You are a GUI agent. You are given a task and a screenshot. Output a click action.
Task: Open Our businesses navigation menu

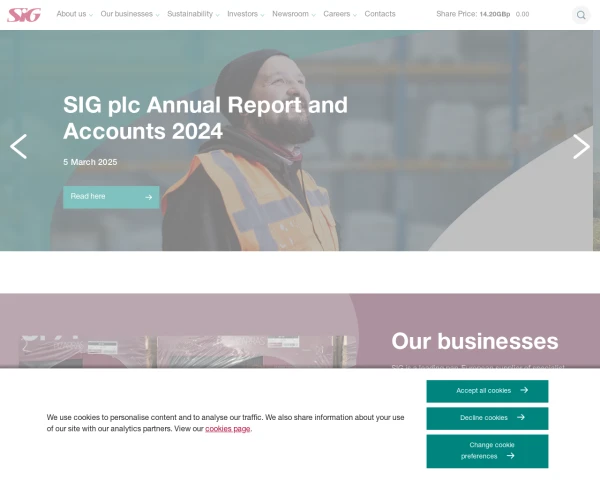[127, 14]
